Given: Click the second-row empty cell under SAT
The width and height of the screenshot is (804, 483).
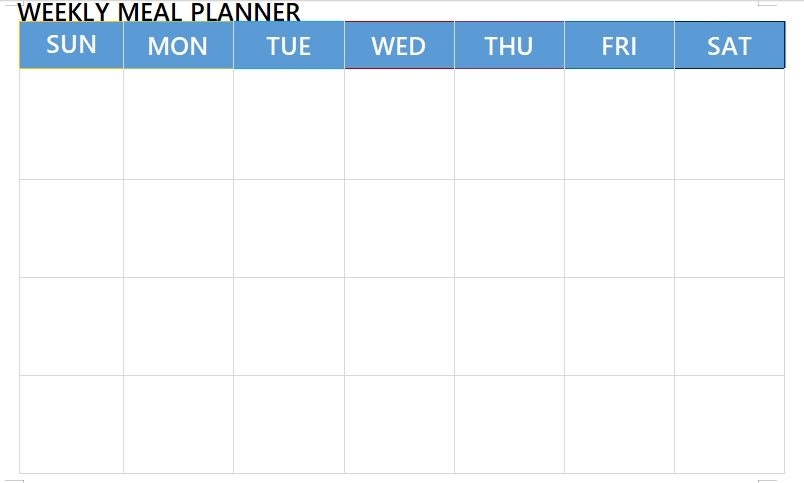Looking at the screenshot, I should point(729,228).
